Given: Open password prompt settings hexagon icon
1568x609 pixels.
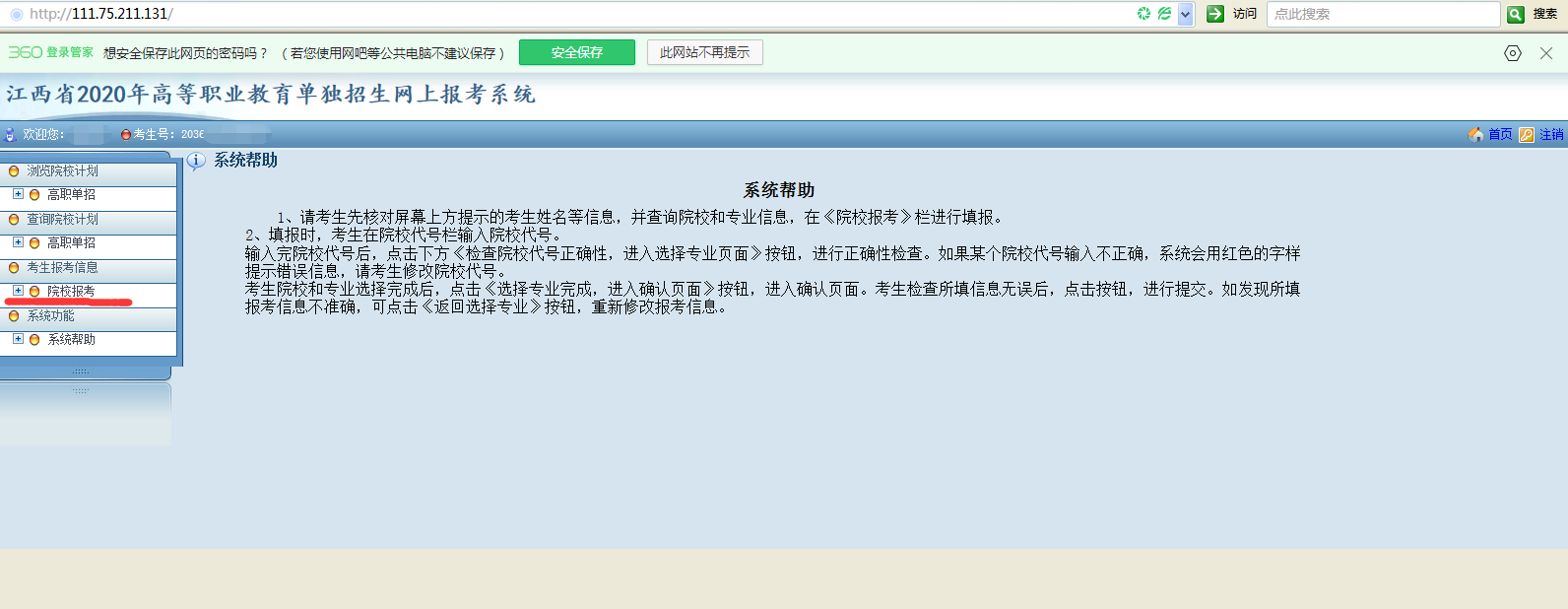Looking at the screenshot, I should pyautogui.click(x=1513, y=53).
